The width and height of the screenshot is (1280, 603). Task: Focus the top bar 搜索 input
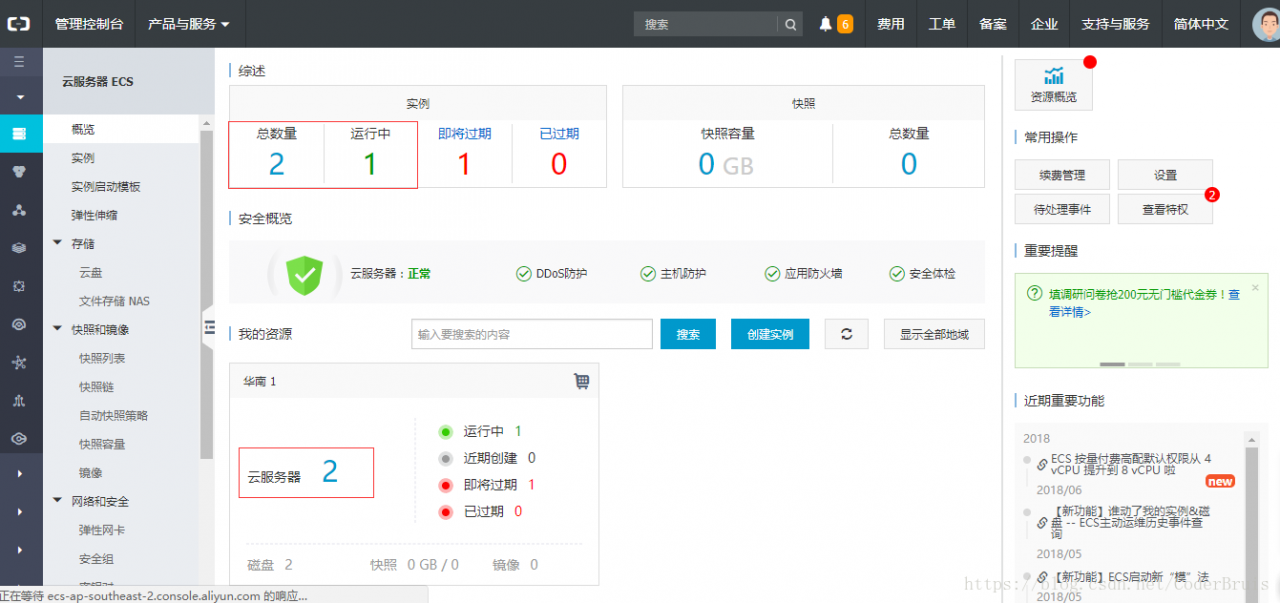coord(707,24)
